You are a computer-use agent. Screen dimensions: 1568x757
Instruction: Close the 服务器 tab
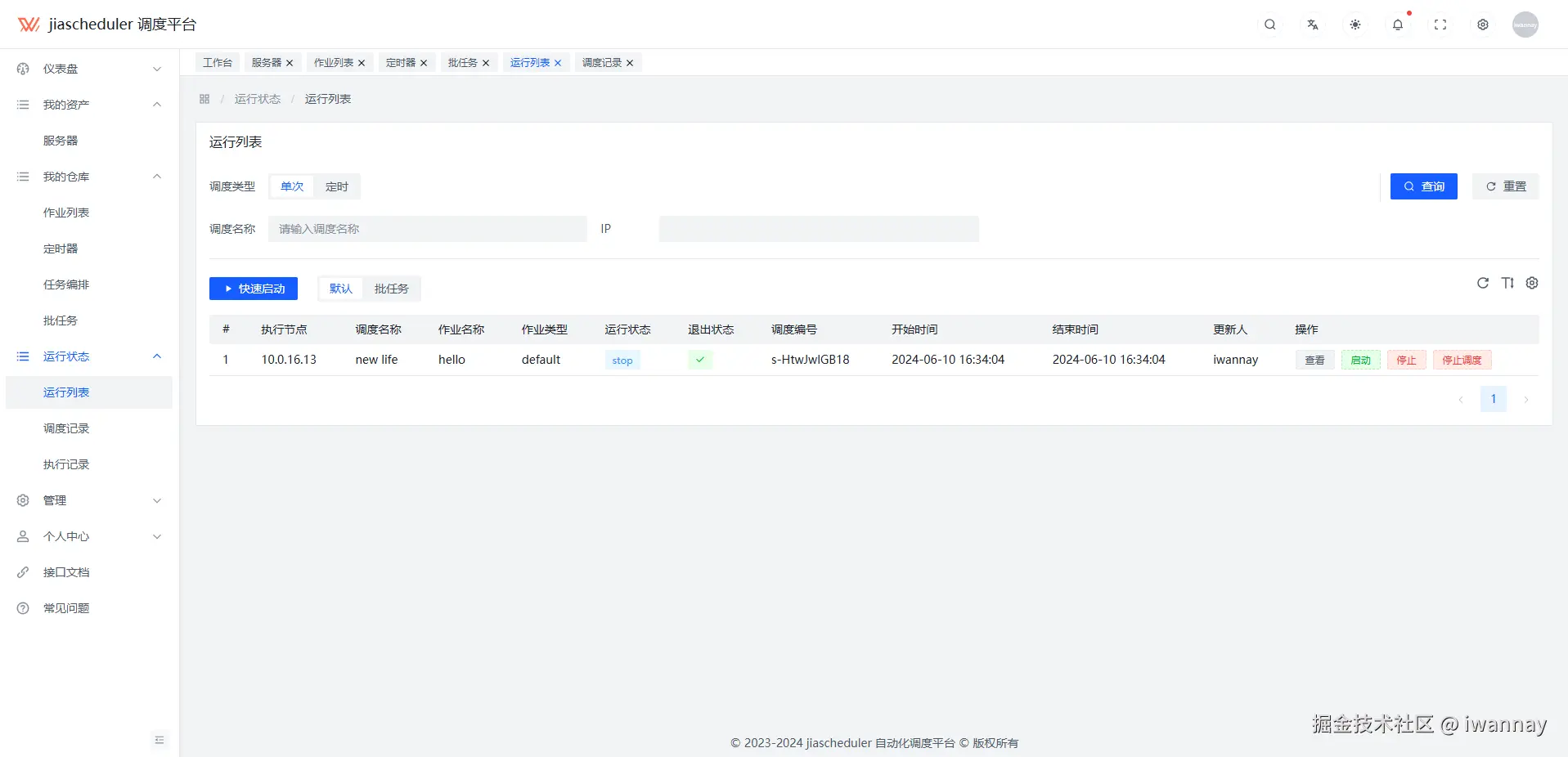pos(289,62)
